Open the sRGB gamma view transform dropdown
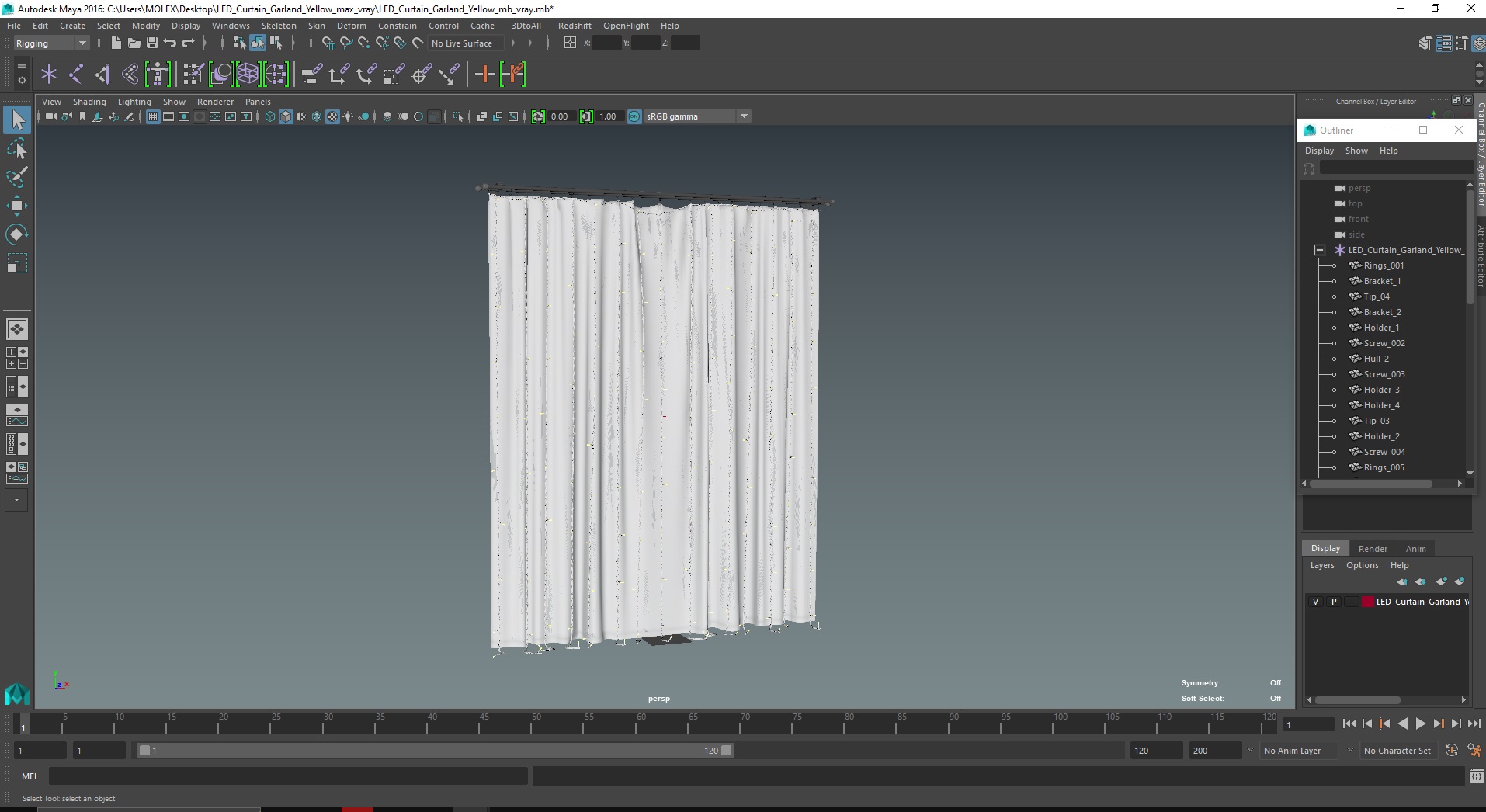The width and height of the screenshot is (1486, 812). [x=697, y=117]
